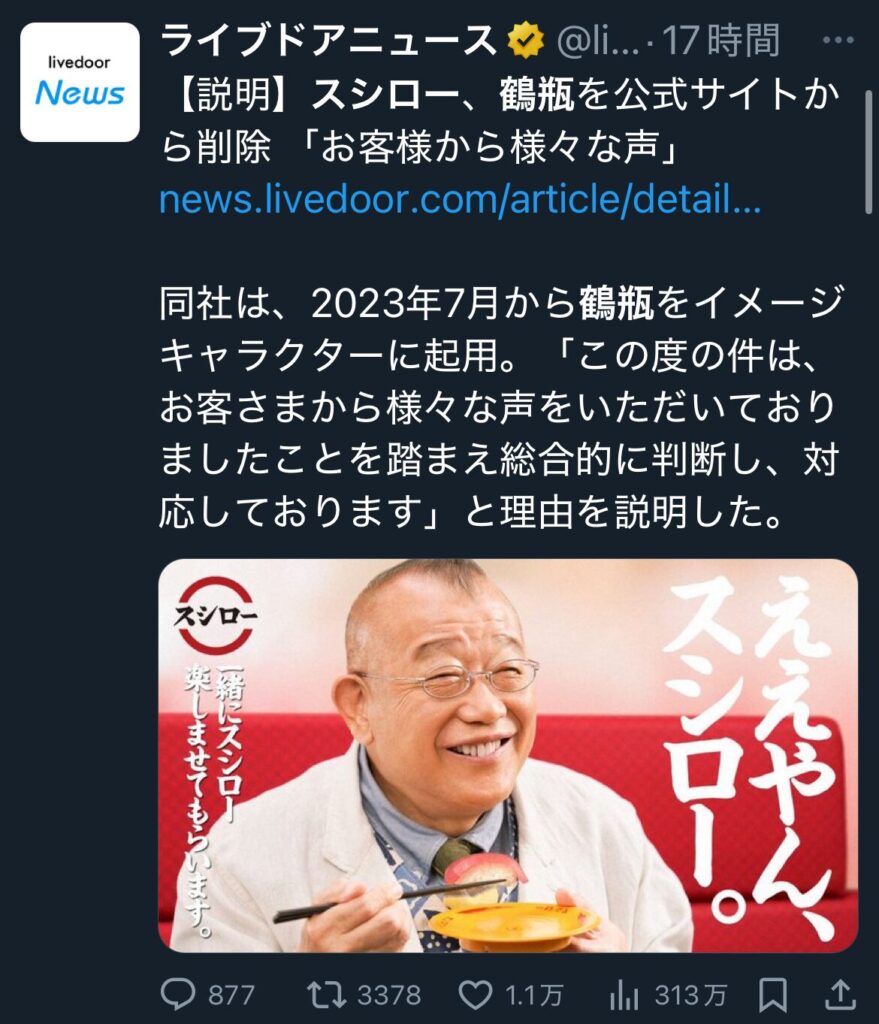This screenshot has height=1024, width=879.
Task: Share the post via upload icon
Action: point(840,995)
